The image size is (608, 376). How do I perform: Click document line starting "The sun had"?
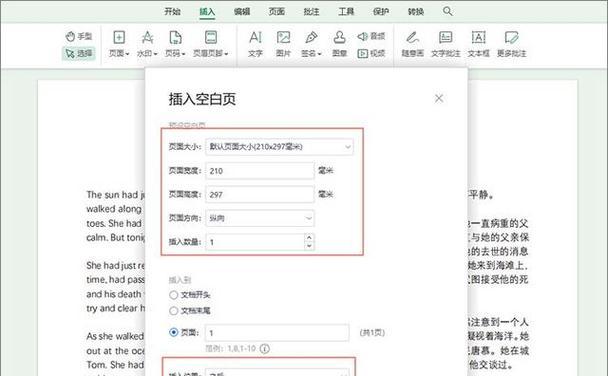(116, 195)
